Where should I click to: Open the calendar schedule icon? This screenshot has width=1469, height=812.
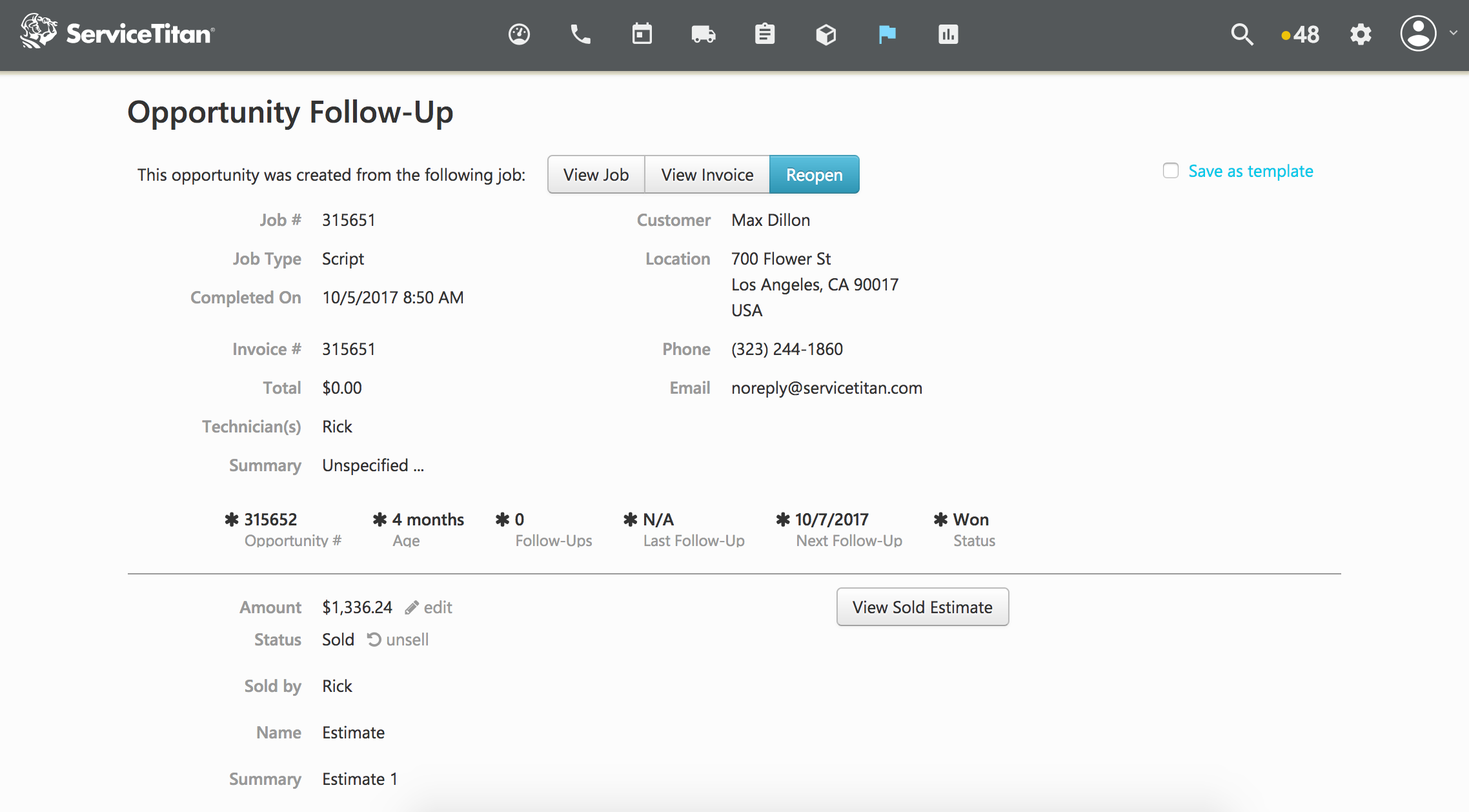pos(642,34)
